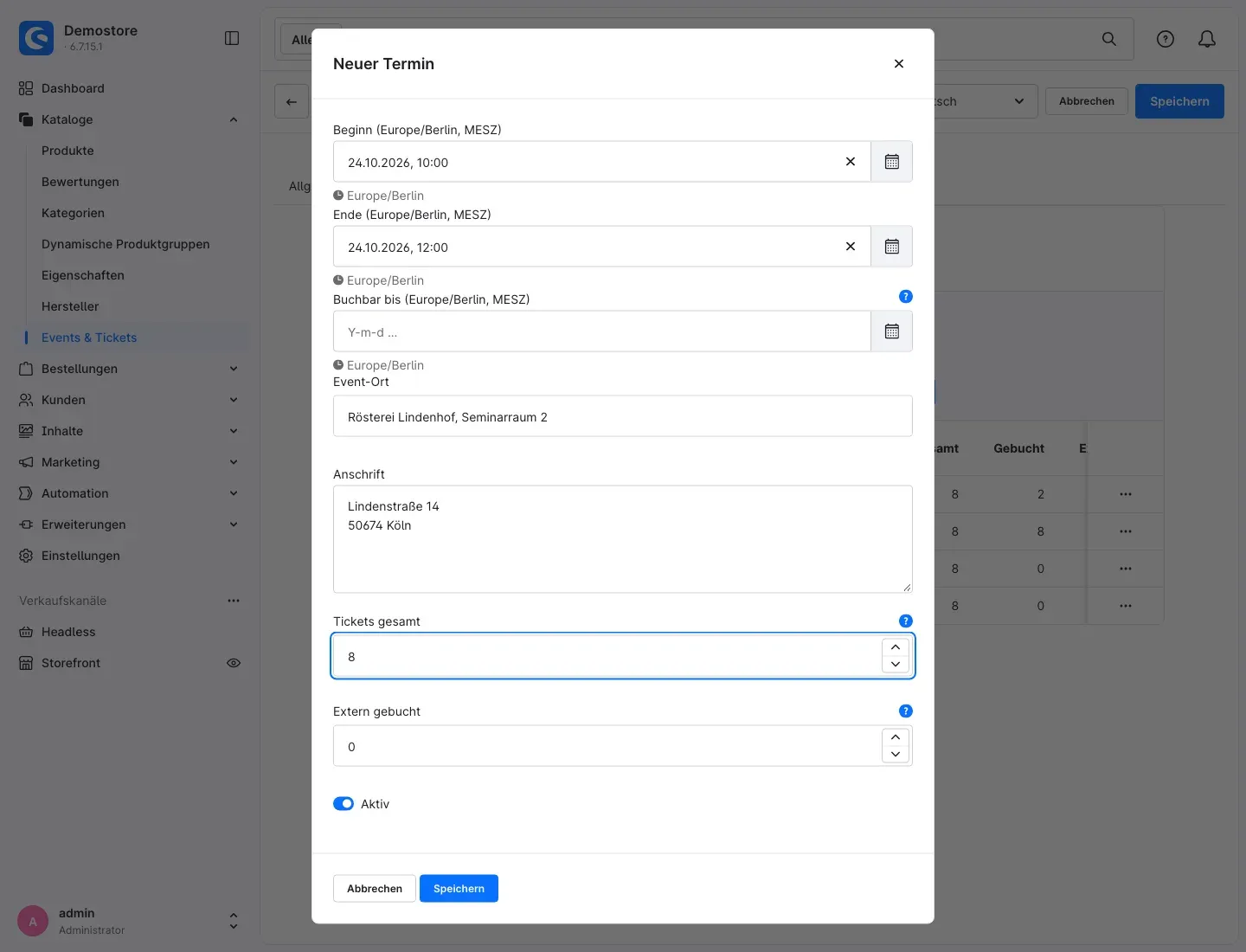This screenshot has height=952, width=1246.
Task: Cancel the dialog with Abbrechen
Action: (x=375, y=888)
